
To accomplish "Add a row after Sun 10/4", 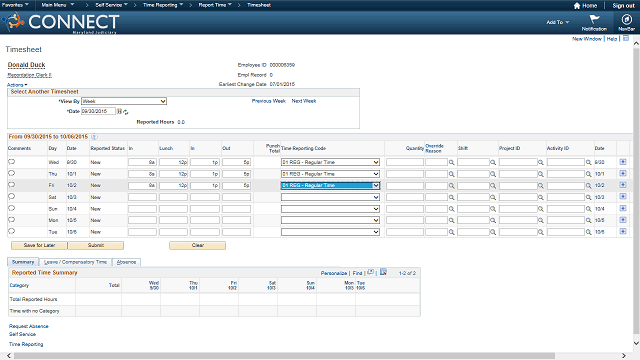I will point(623,208).
